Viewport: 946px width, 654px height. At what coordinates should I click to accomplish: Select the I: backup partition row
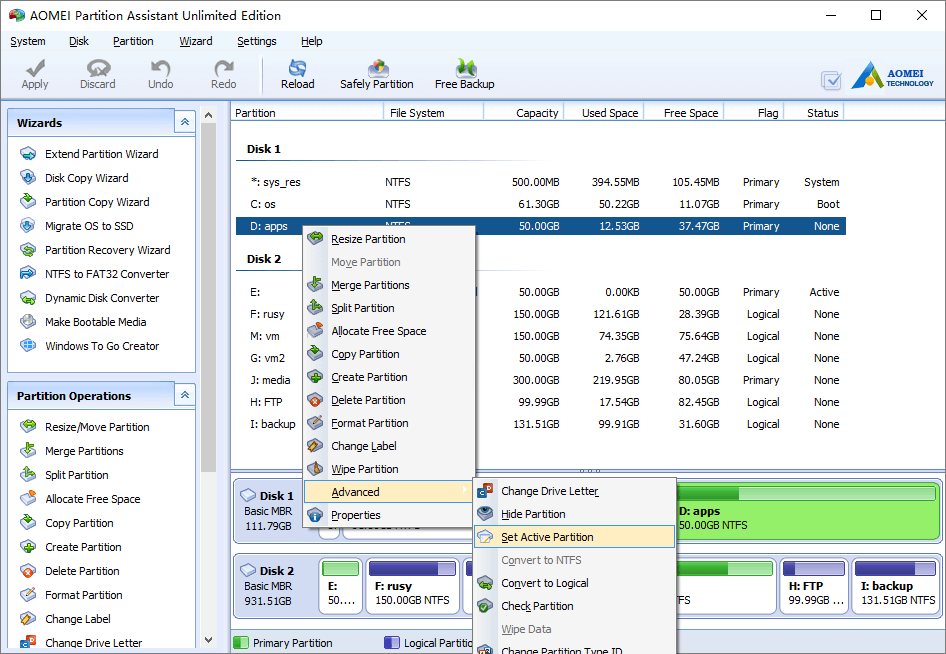point(541,424)
